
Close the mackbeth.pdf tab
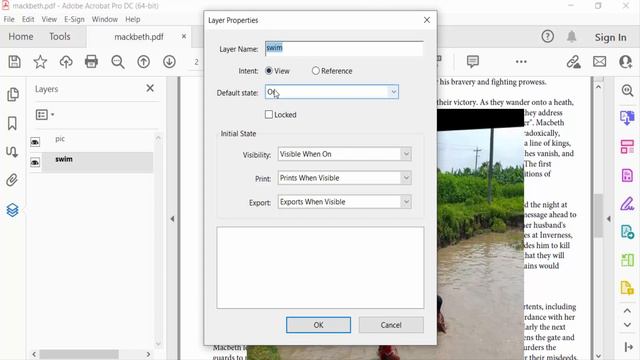point(184,36)
